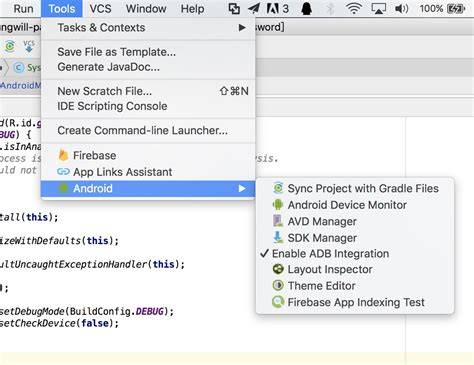Click the Bluetooth icon in menu bar
Image resolution: width=474 pixels, height=365 pixels.
(x=330, y=9)
